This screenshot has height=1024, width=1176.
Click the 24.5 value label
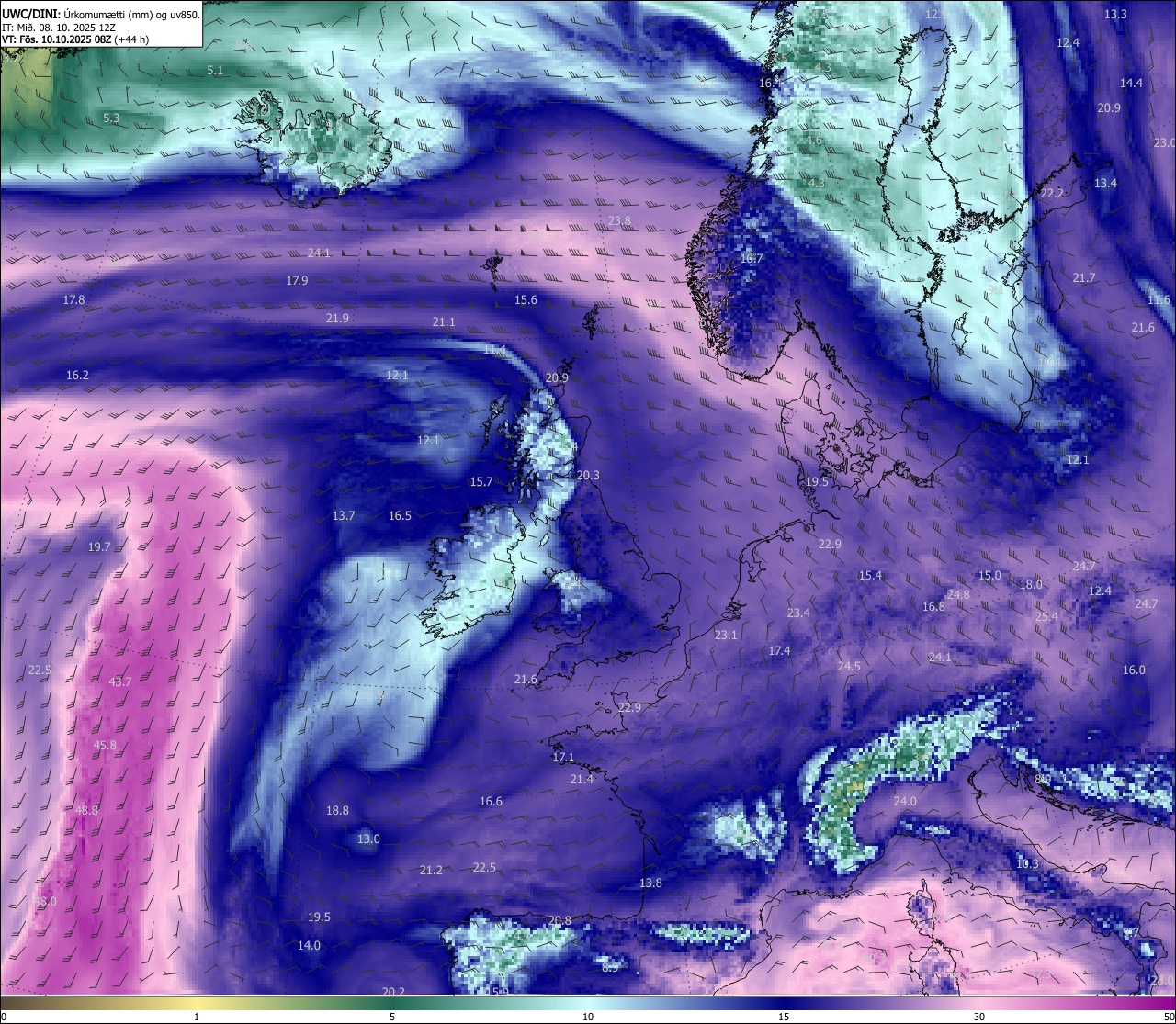click(849, 666)
